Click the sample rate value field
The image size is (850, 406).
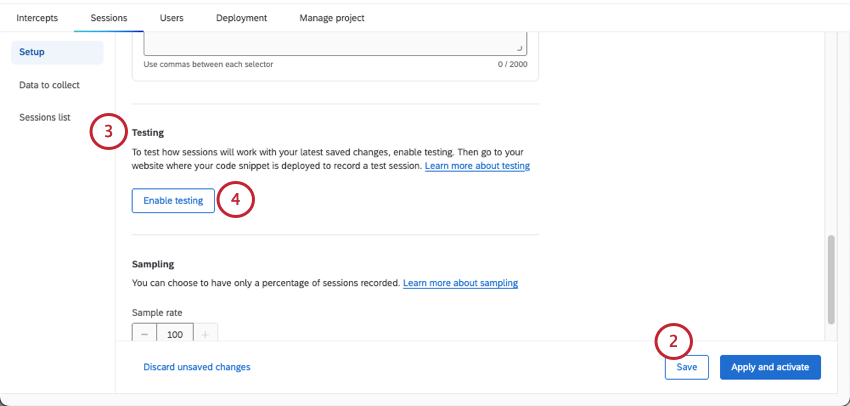click(175, 334)
